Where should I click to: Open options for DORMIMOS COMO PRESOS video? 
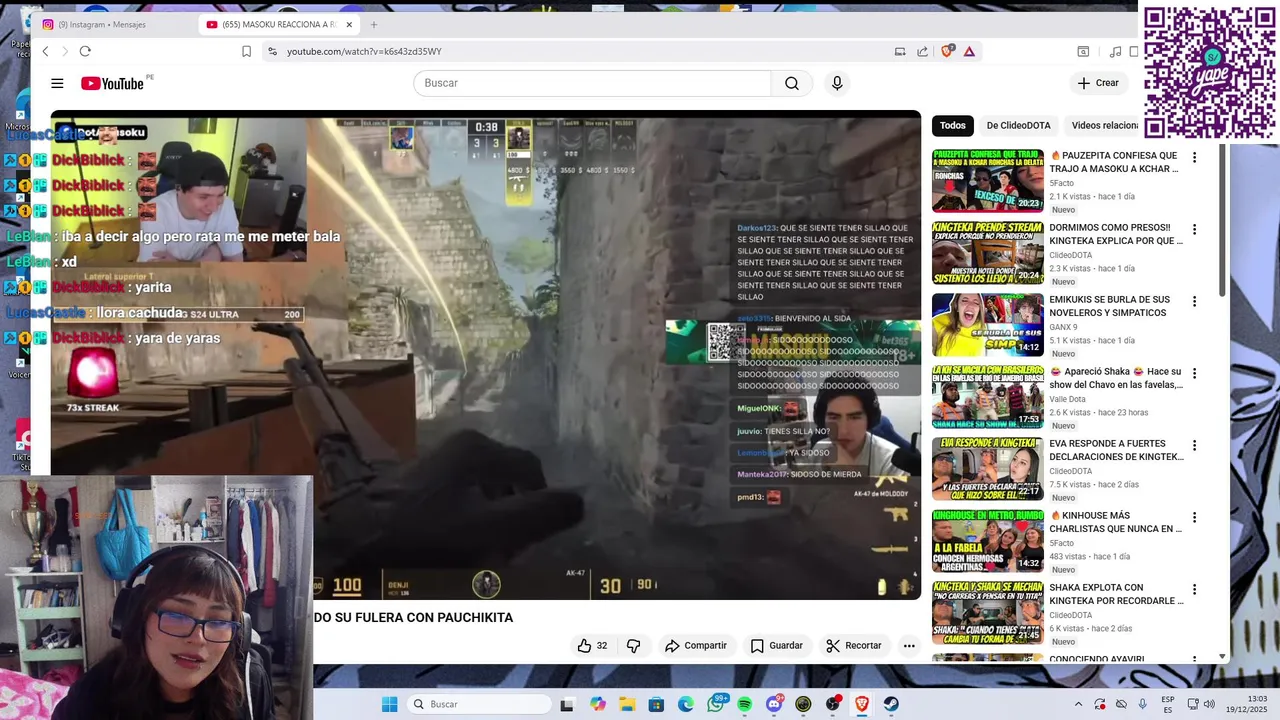[x=1194, y=229]
